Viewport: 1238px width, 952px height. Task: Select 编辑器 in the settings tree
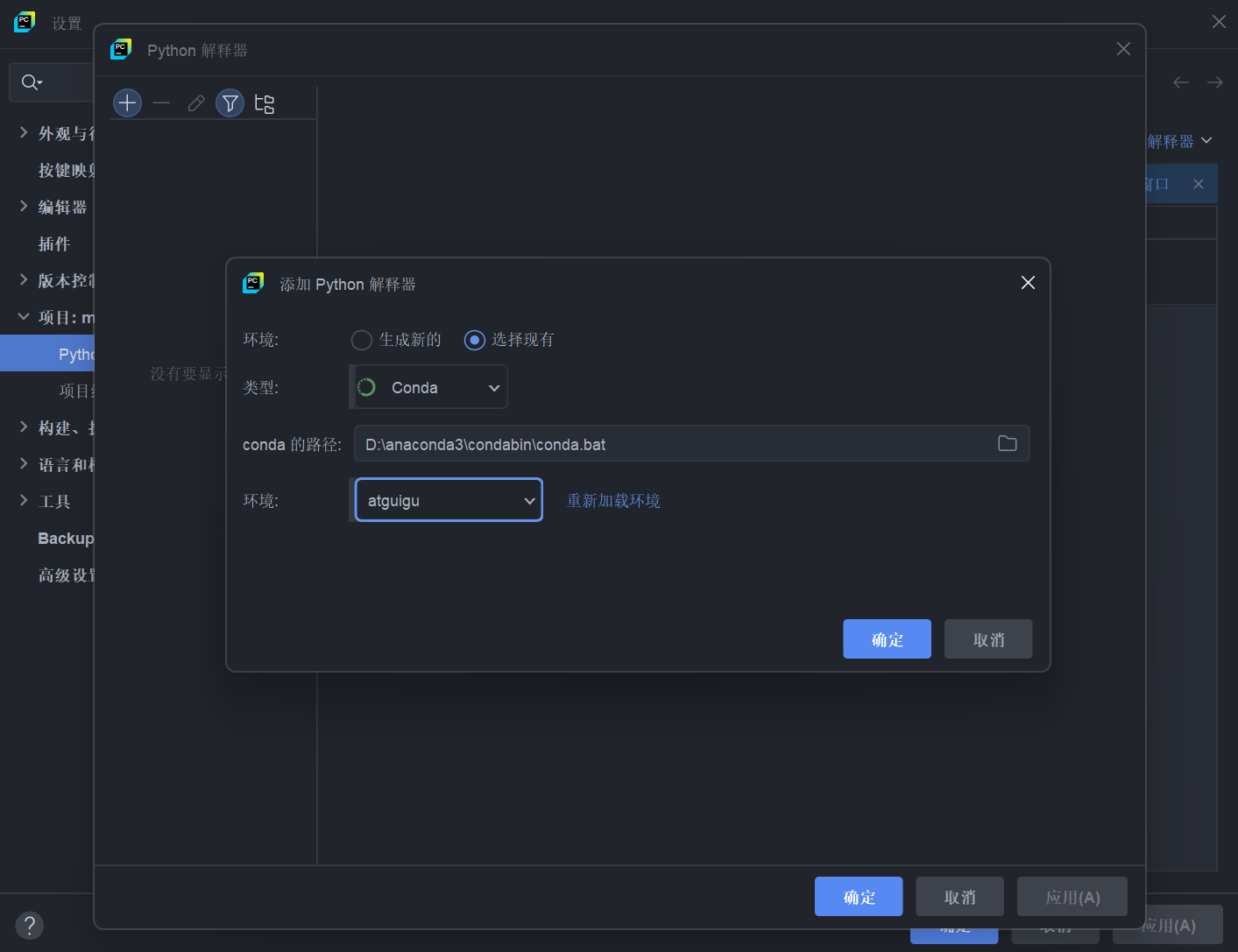point(62,207)
